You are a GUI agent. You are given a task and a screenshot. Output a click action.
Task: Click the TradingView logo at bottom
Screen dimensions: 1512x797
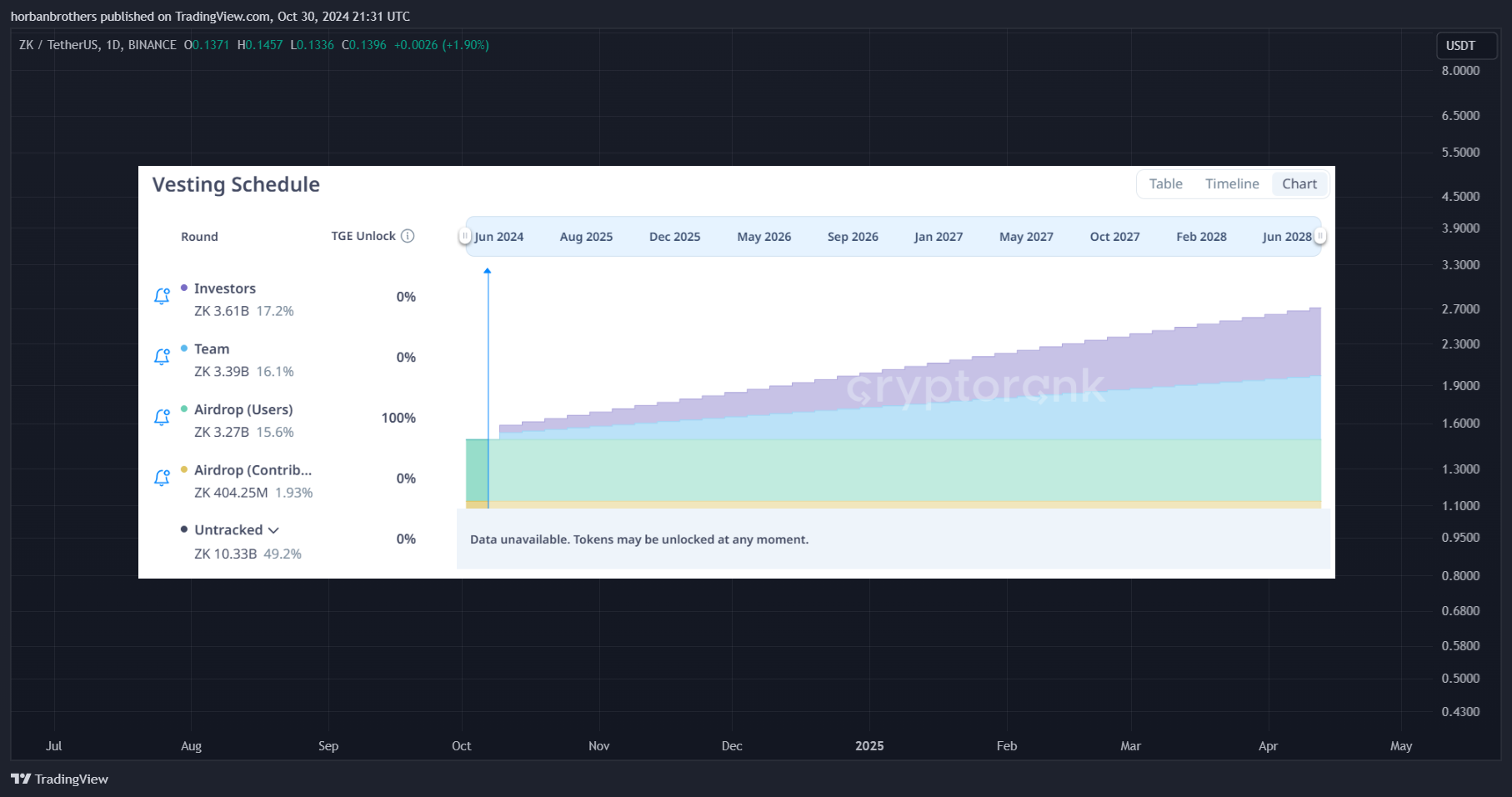coord(59,779)
